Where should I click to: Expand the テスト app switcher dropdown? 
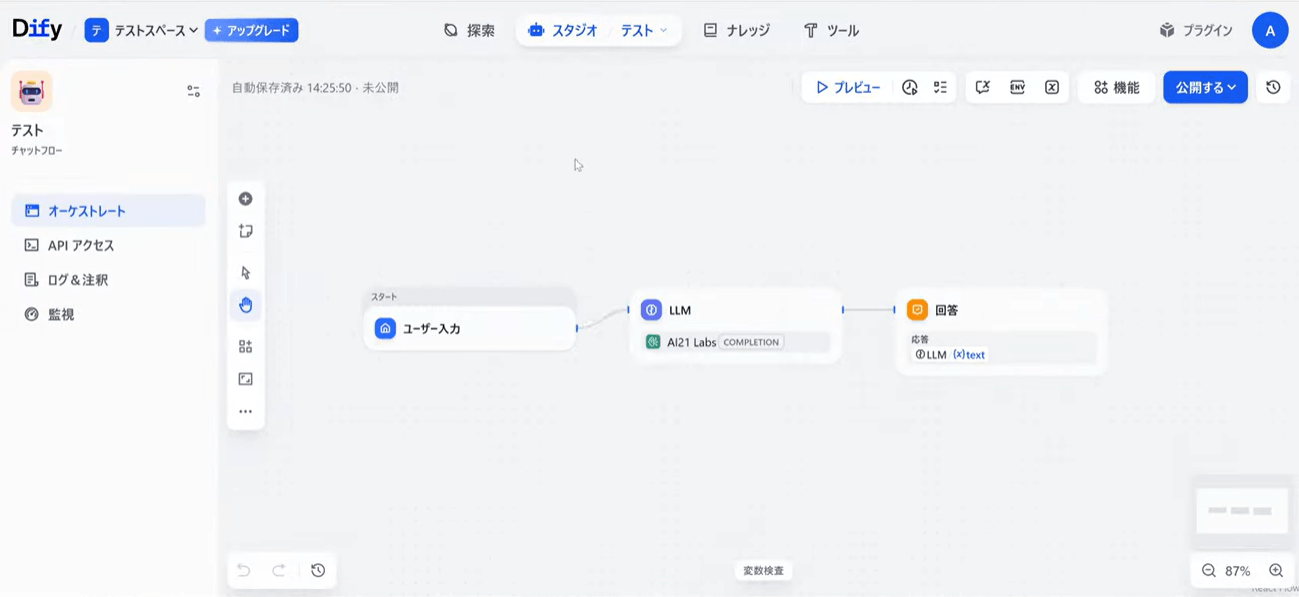tap(644, 31)
